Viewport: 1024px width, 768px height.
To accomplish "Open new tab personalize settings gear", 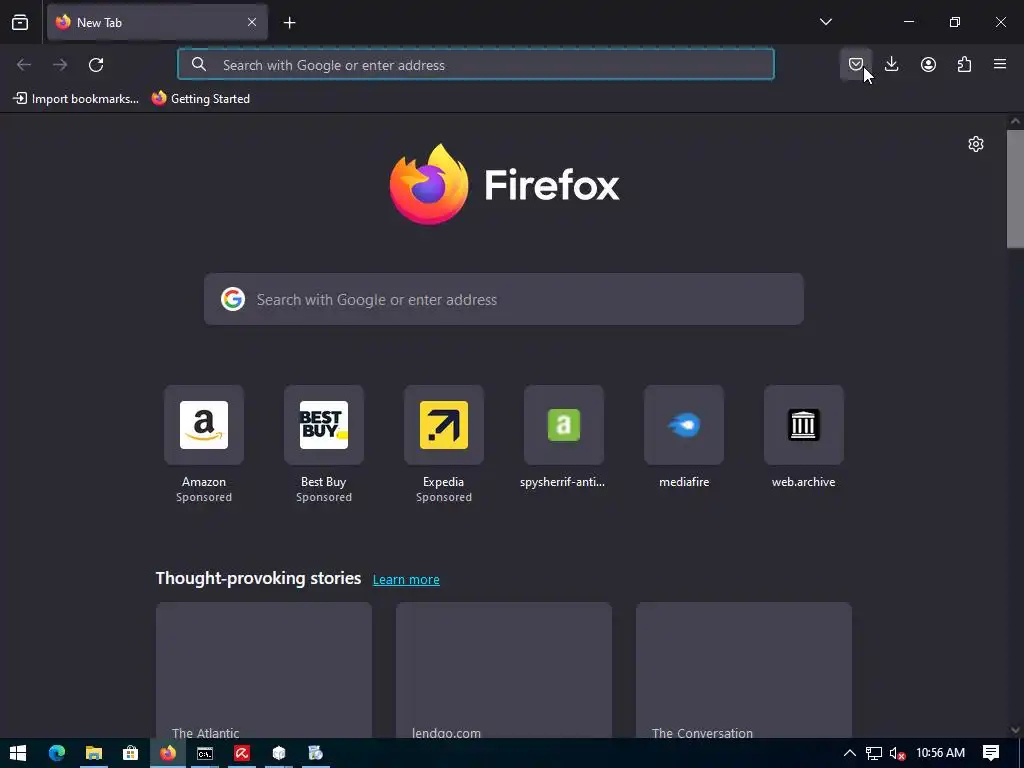I will (x=976, y=144).
